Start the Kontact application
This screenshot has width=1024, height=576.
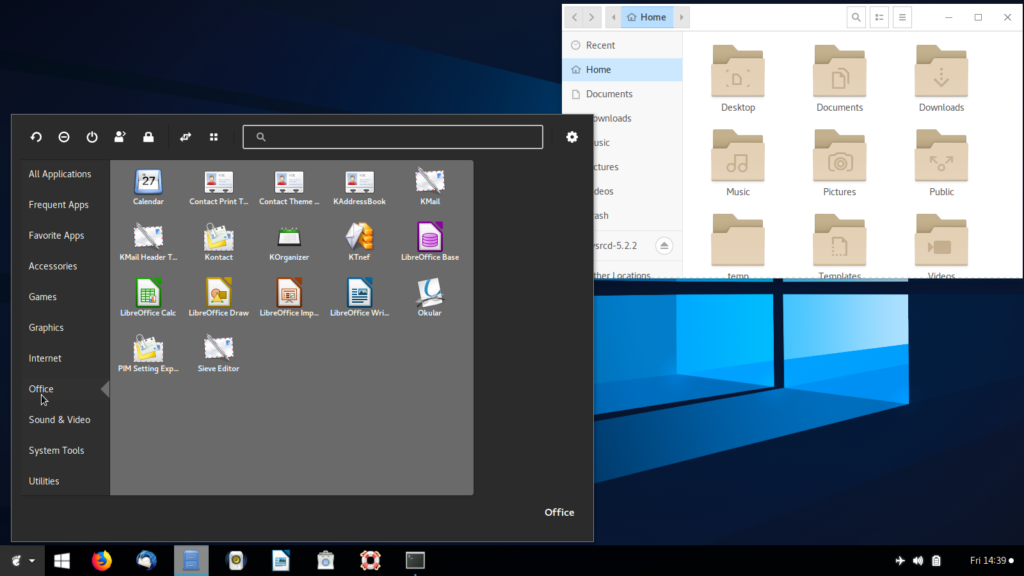(219, 243)
